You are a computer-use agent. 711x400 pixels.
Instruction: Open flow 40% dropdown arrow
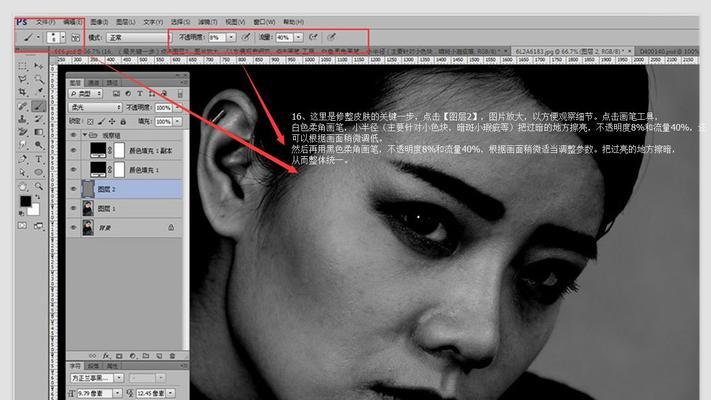[x=298, y=37]
